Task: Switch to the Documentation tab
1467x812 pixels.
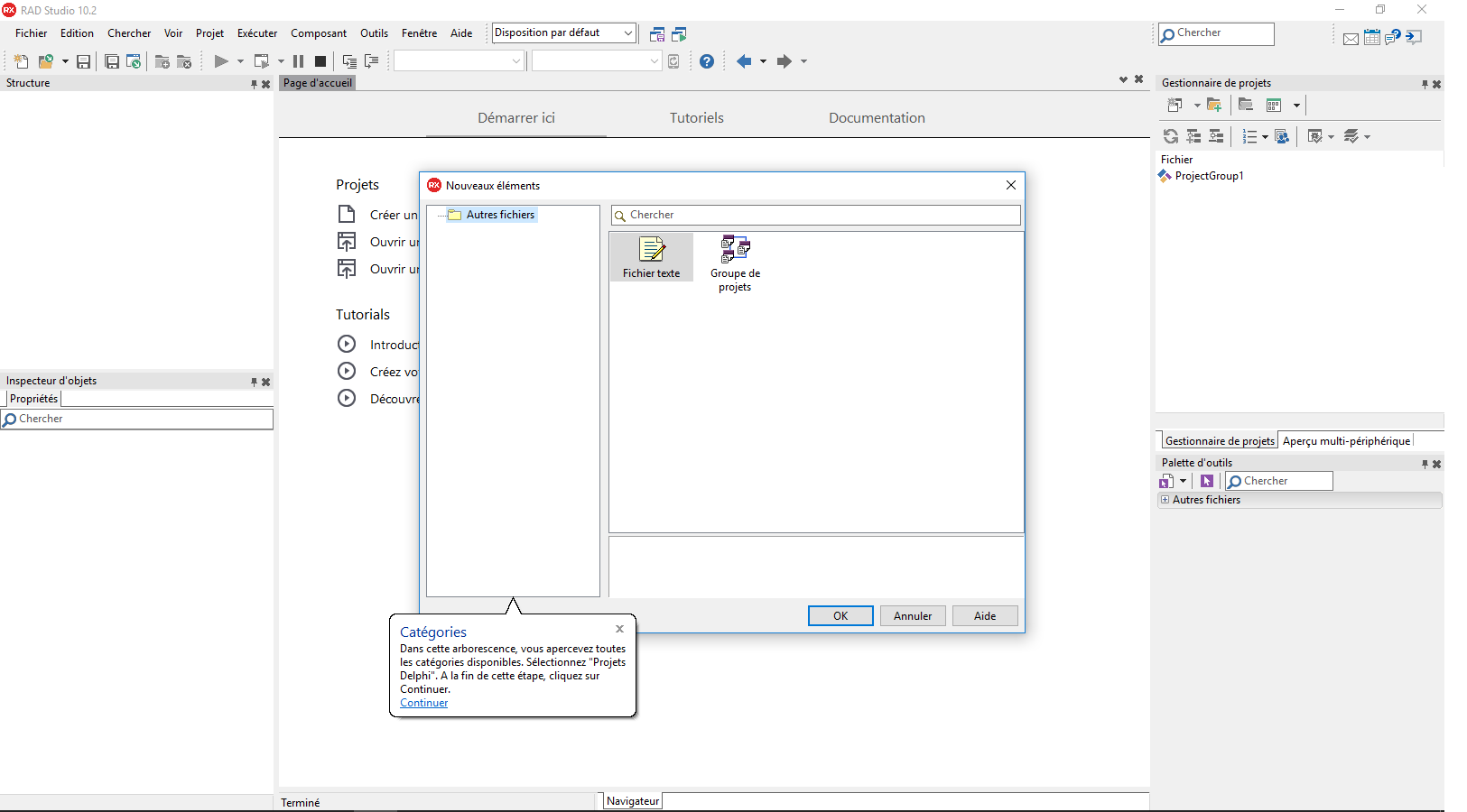Action: click(x=877, y=118)
